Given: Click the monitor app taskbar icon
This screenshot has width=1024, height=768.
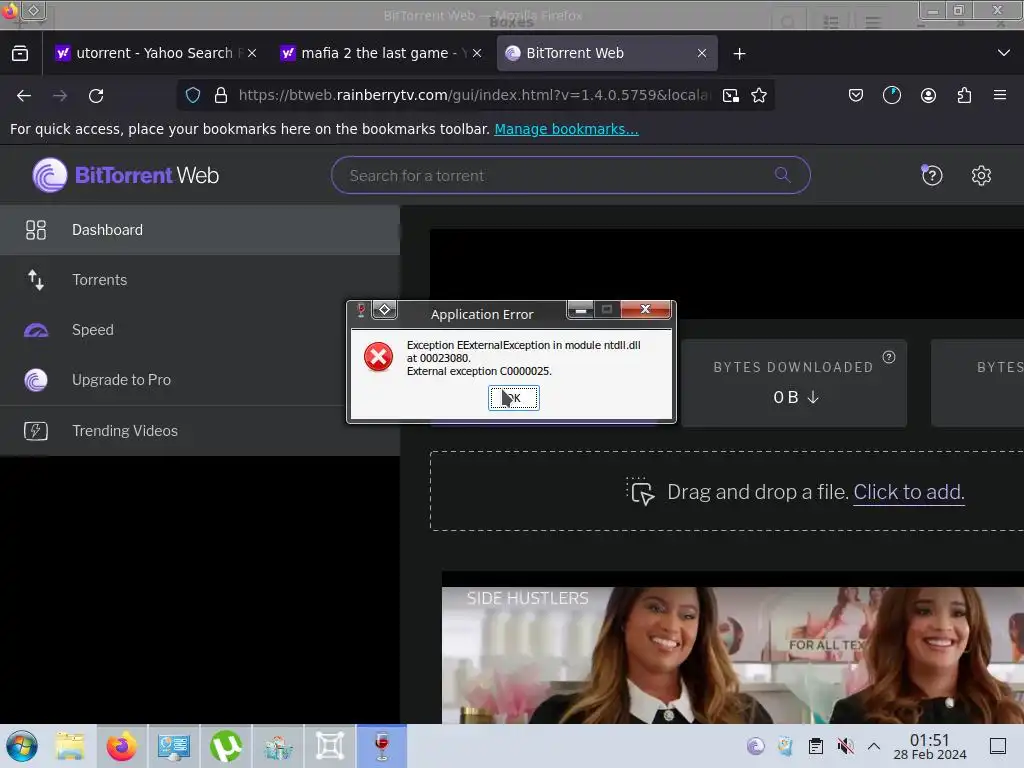Looking at the screenshot, I should (174, 746).
